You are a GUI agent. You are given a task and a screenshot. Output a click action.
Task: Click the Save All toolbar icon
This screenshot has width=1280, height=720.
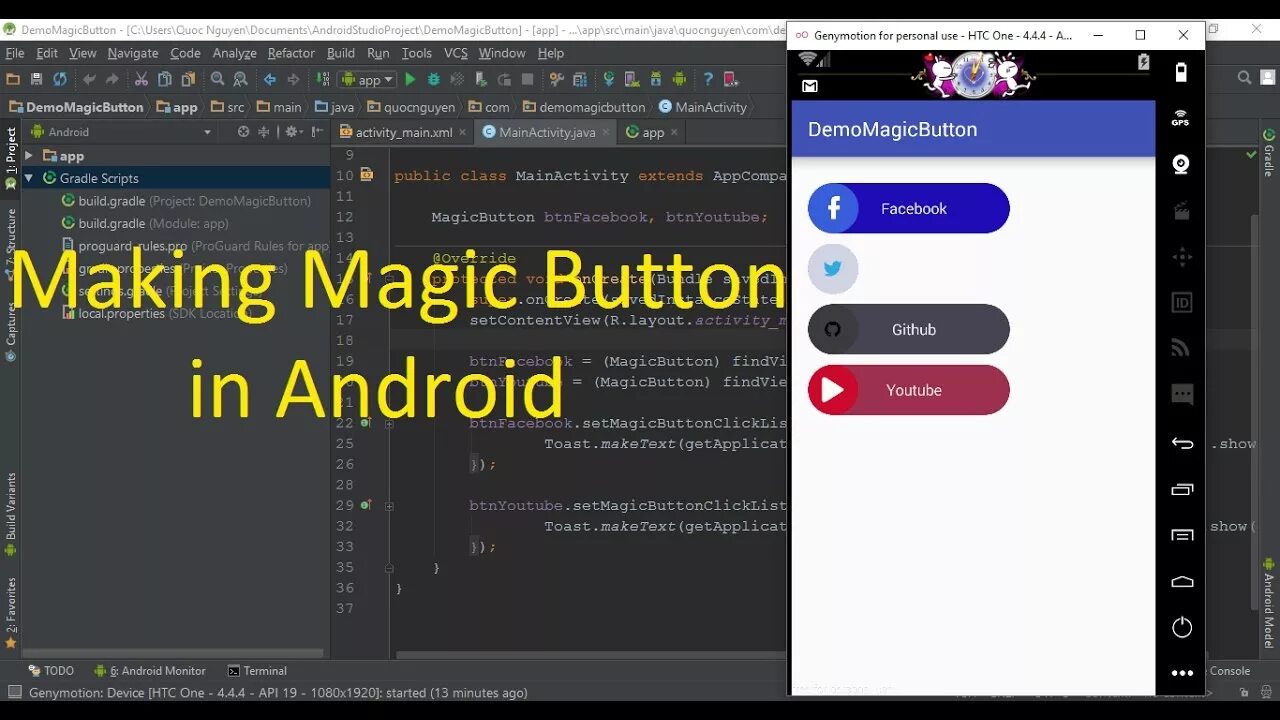[36, 79]
